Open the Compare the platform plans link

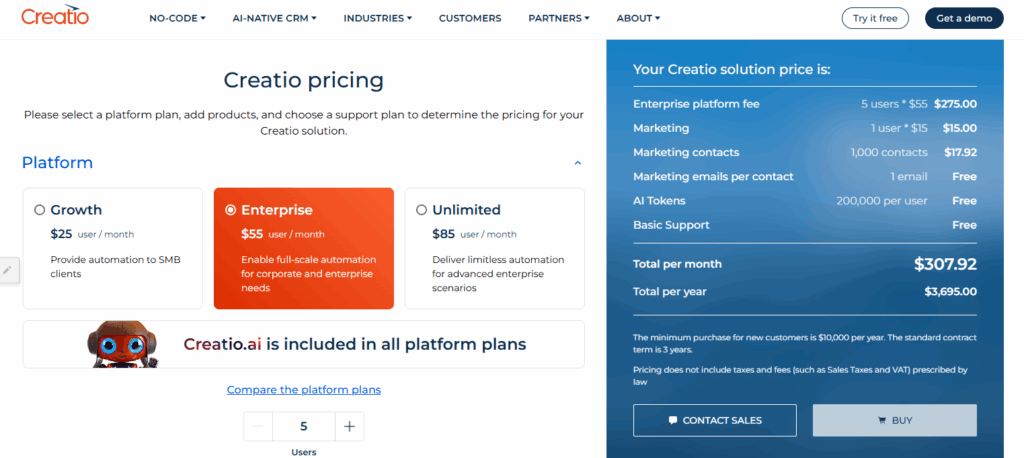click(x=303, y=390)
